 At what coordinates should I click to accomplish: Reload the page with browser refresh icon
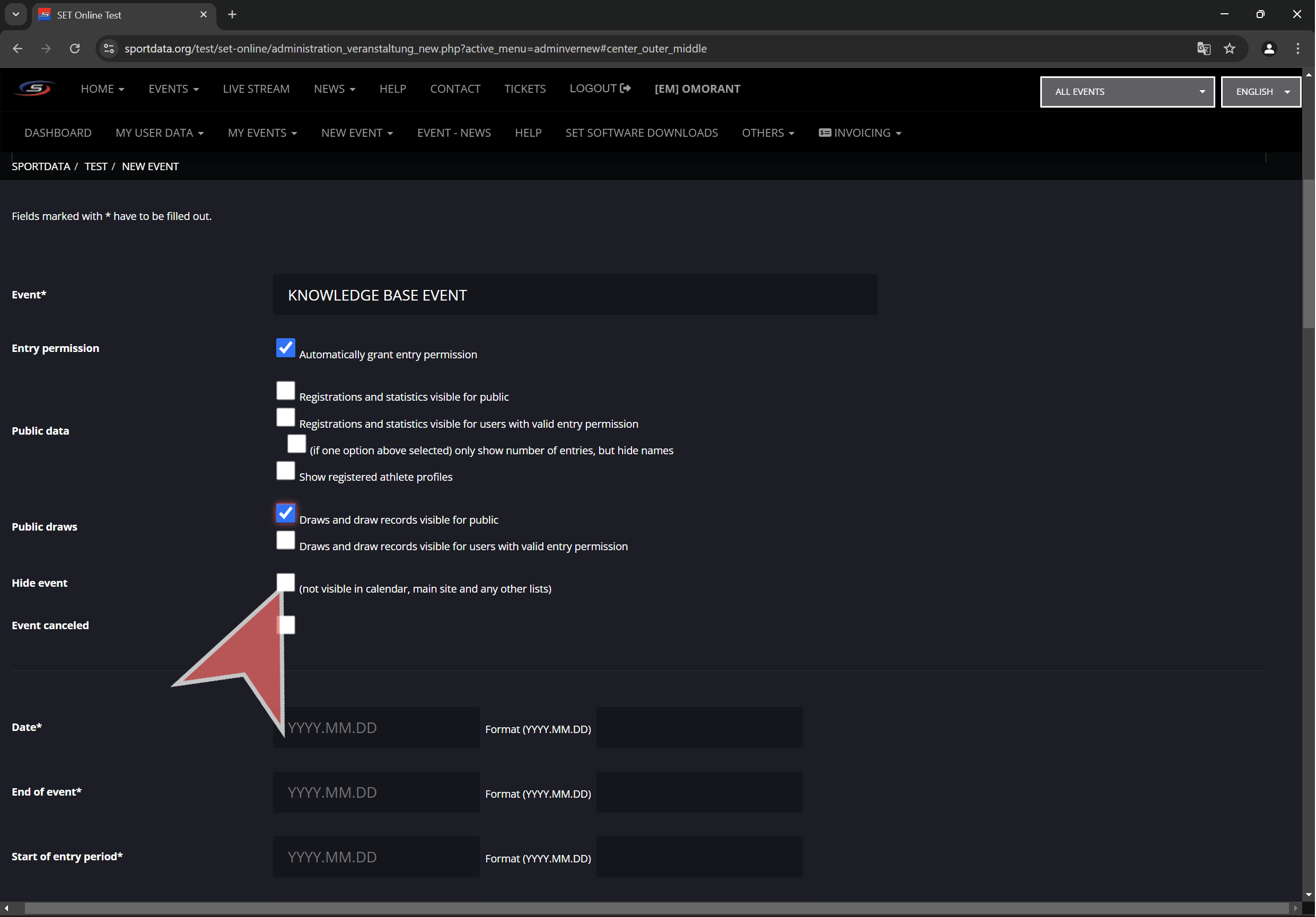coord(75,49)
